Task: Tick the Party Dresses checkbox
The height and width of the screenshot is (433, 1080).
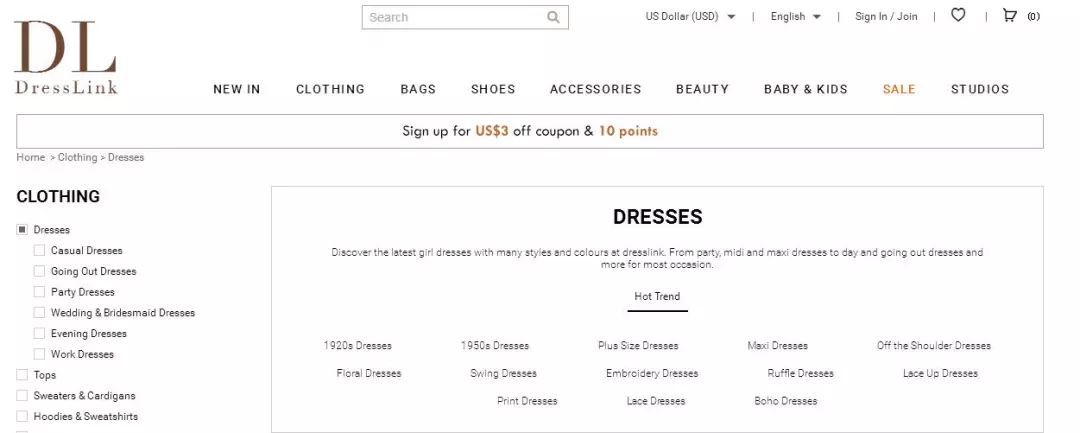Action: click(40, 292)
